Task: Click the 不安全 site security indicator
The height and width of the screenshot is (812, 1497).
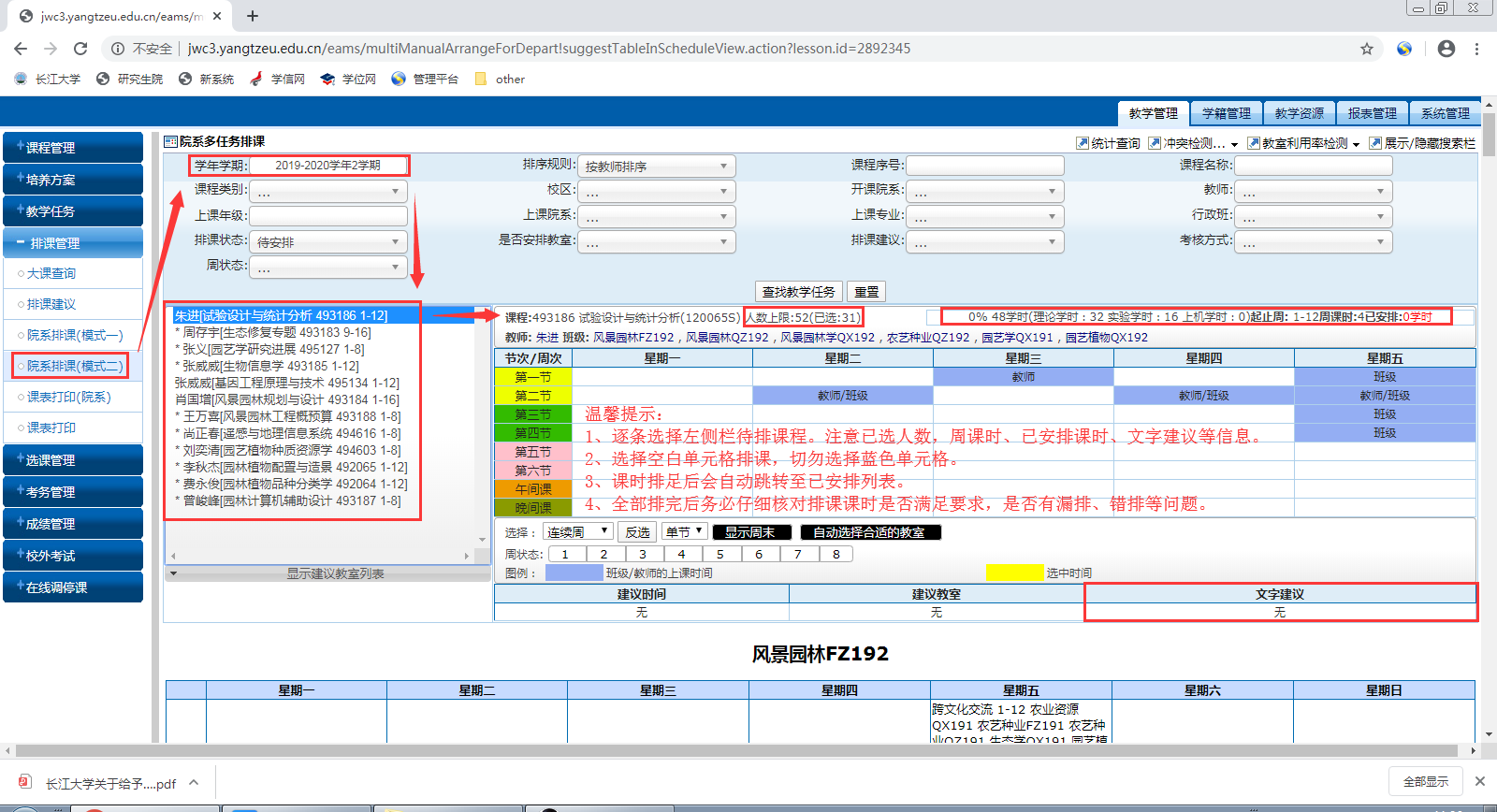Action: pyautogui.click(x=142, y=49)
